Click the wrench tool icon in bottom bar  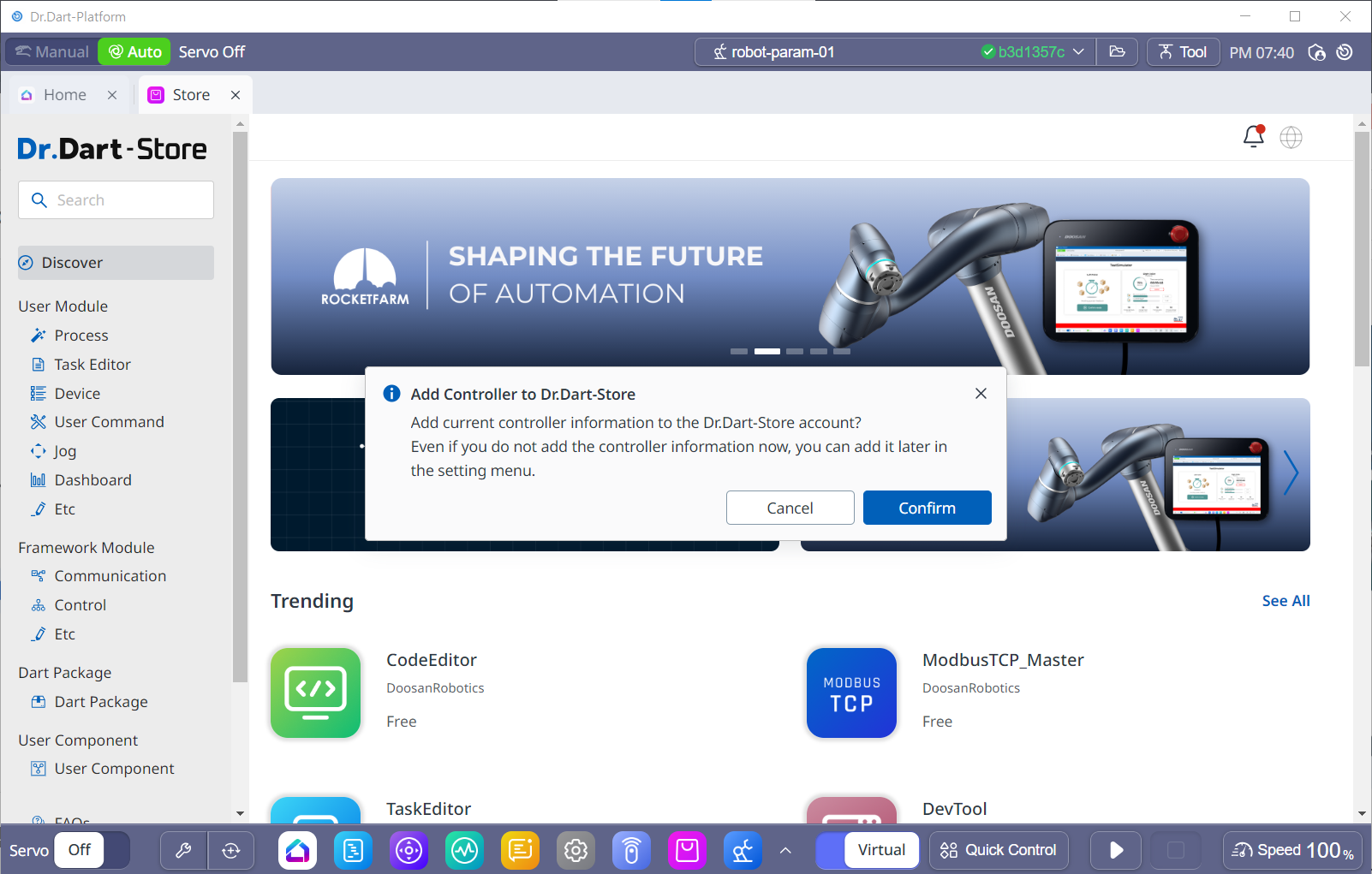[183, 850]
